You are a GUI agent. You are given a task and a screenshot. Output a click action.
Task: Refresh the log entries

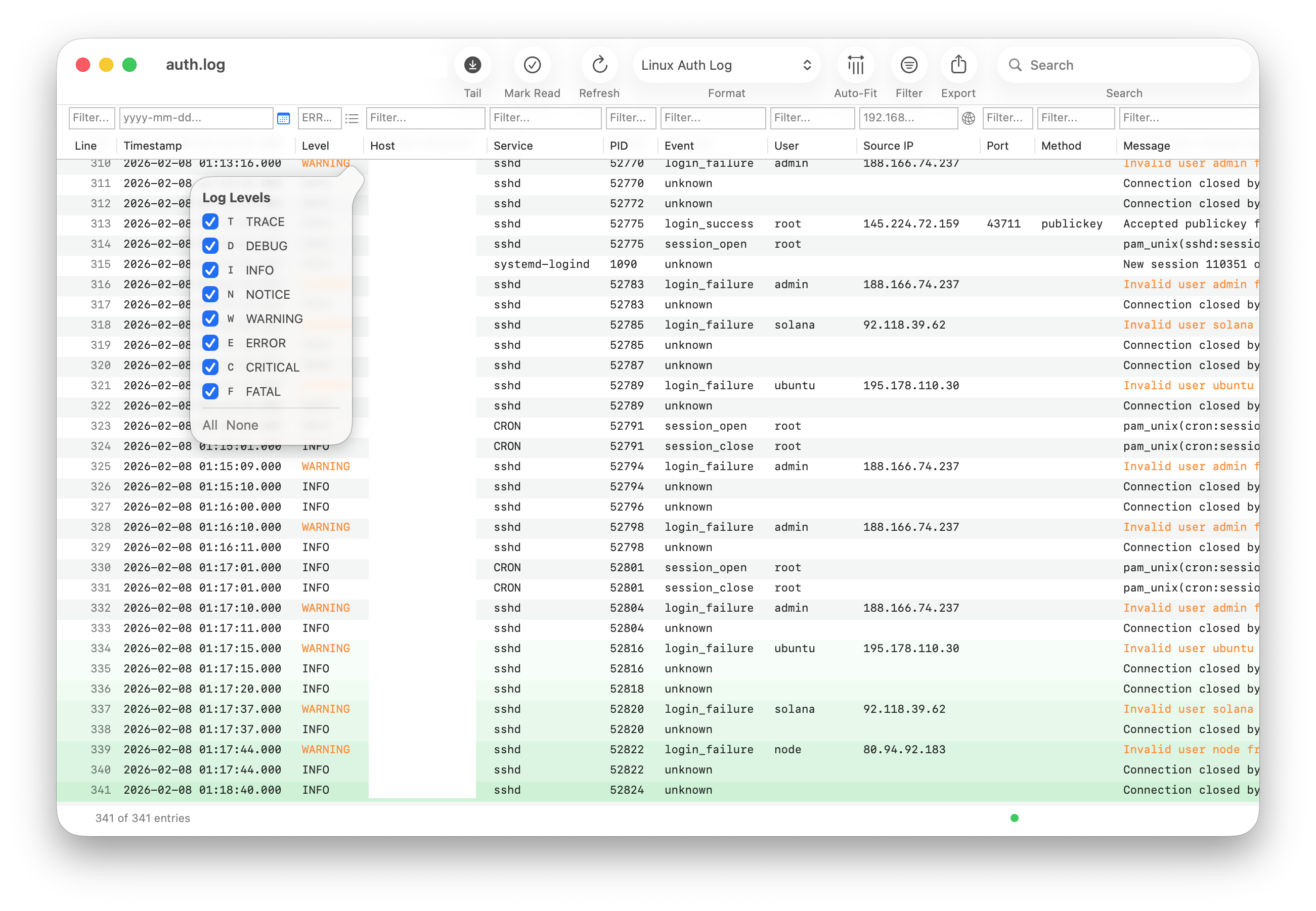(x=599, y=65)
